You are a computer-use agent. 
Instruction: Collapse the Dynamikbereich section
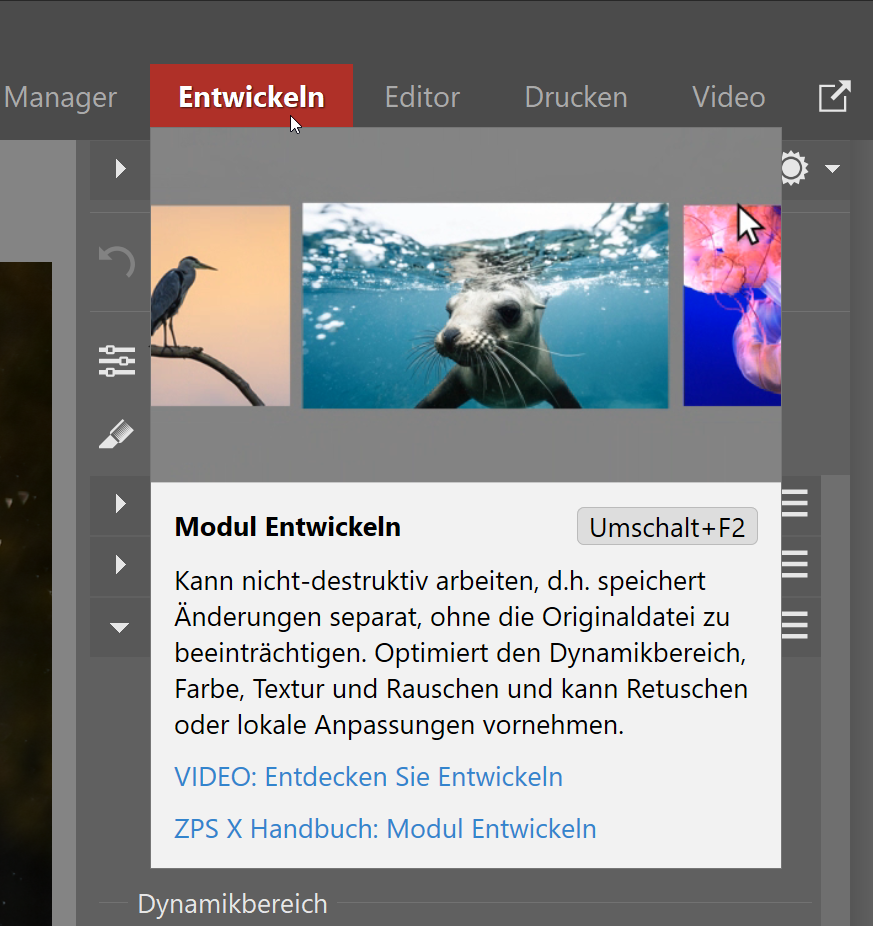pyautogui.click(x=231, y=903)
